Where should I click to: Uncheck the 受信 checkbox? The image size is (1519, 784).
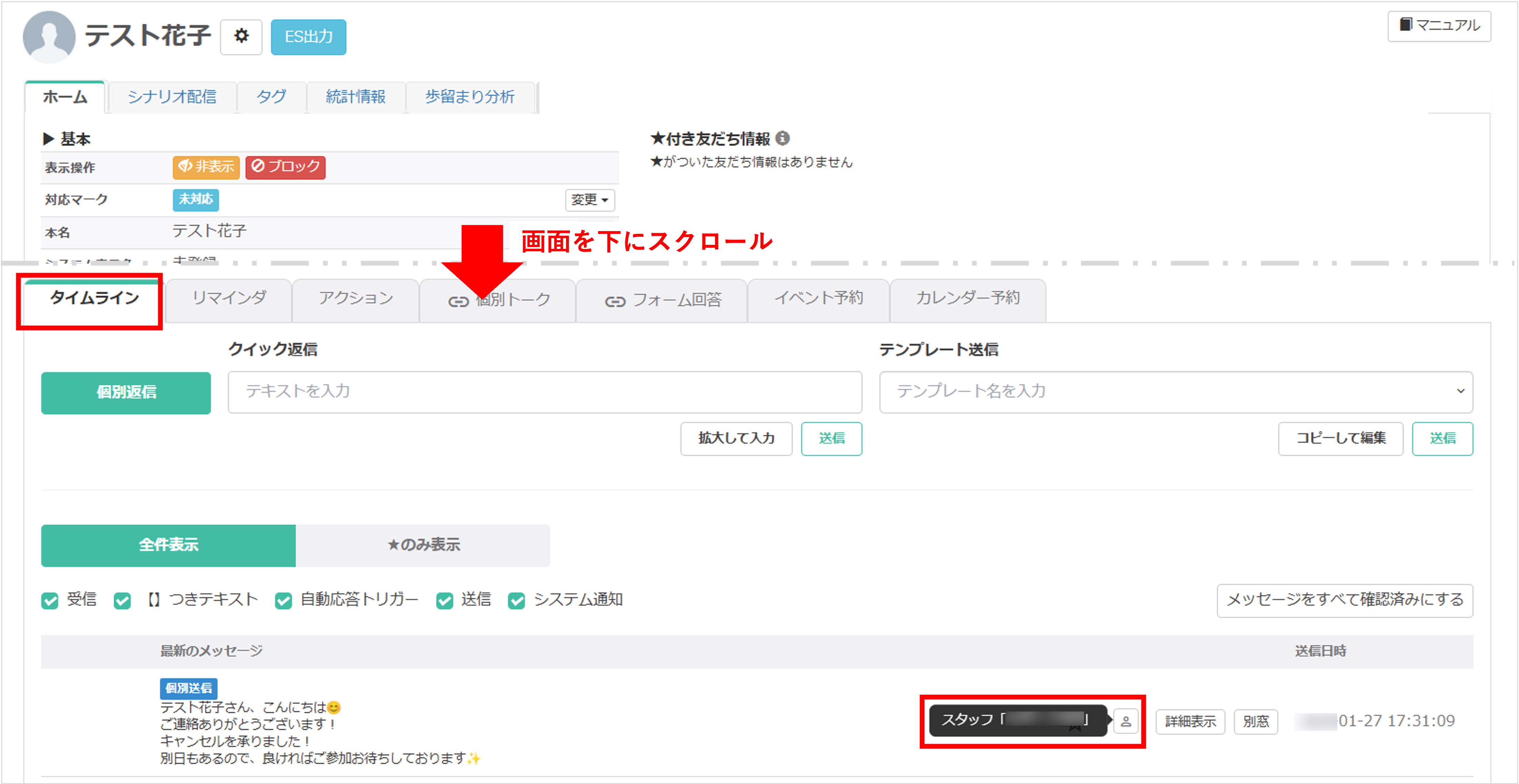click(x=50, y=601)
